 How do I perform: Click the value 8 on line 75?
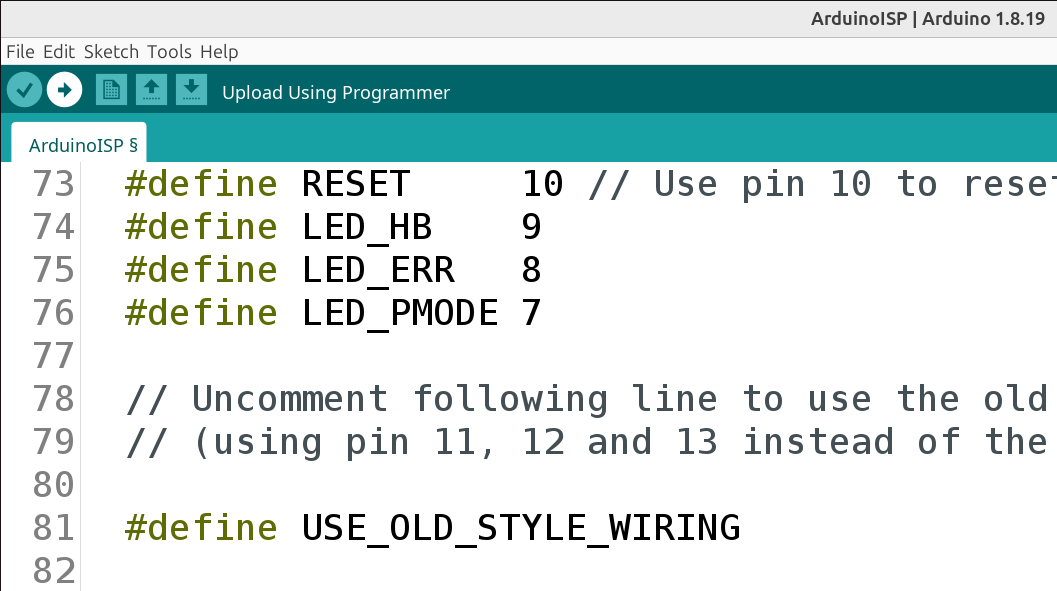coord(531,270)
